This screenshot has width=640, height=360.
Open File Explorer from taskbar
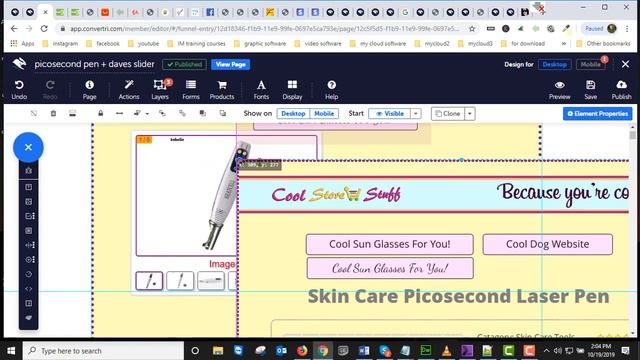click(218, 351)
